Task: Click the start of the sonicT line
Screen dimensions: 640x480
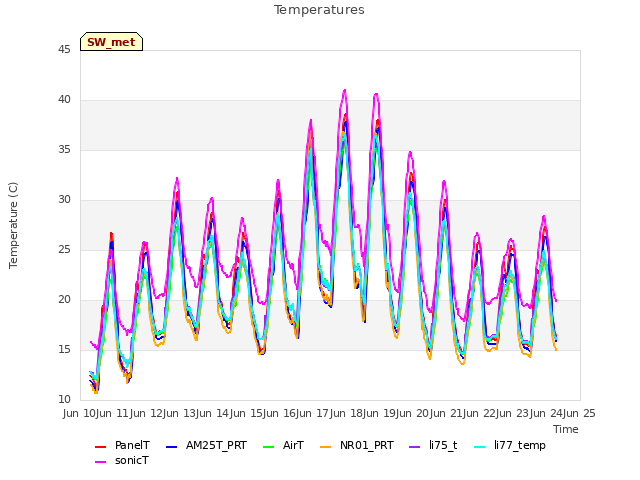Action: pos(91,342)
